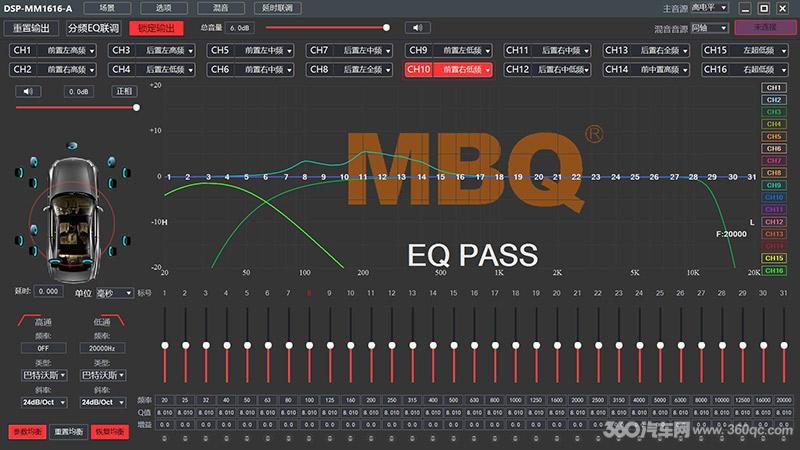Open the high-pass 类型 filter type dropdown
800x450 pixels.
(44, 375)
